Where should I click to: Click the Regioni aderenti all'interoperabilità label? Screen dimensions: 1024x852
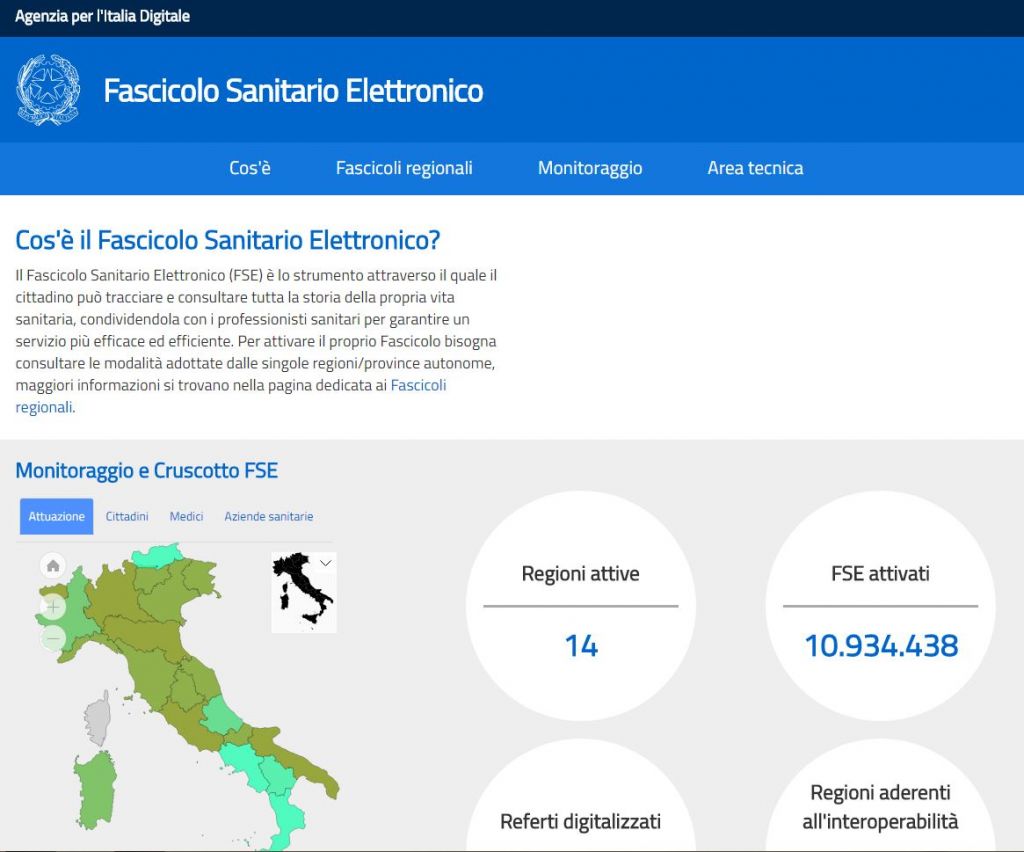pyautogui.click(x=880, y=806)
